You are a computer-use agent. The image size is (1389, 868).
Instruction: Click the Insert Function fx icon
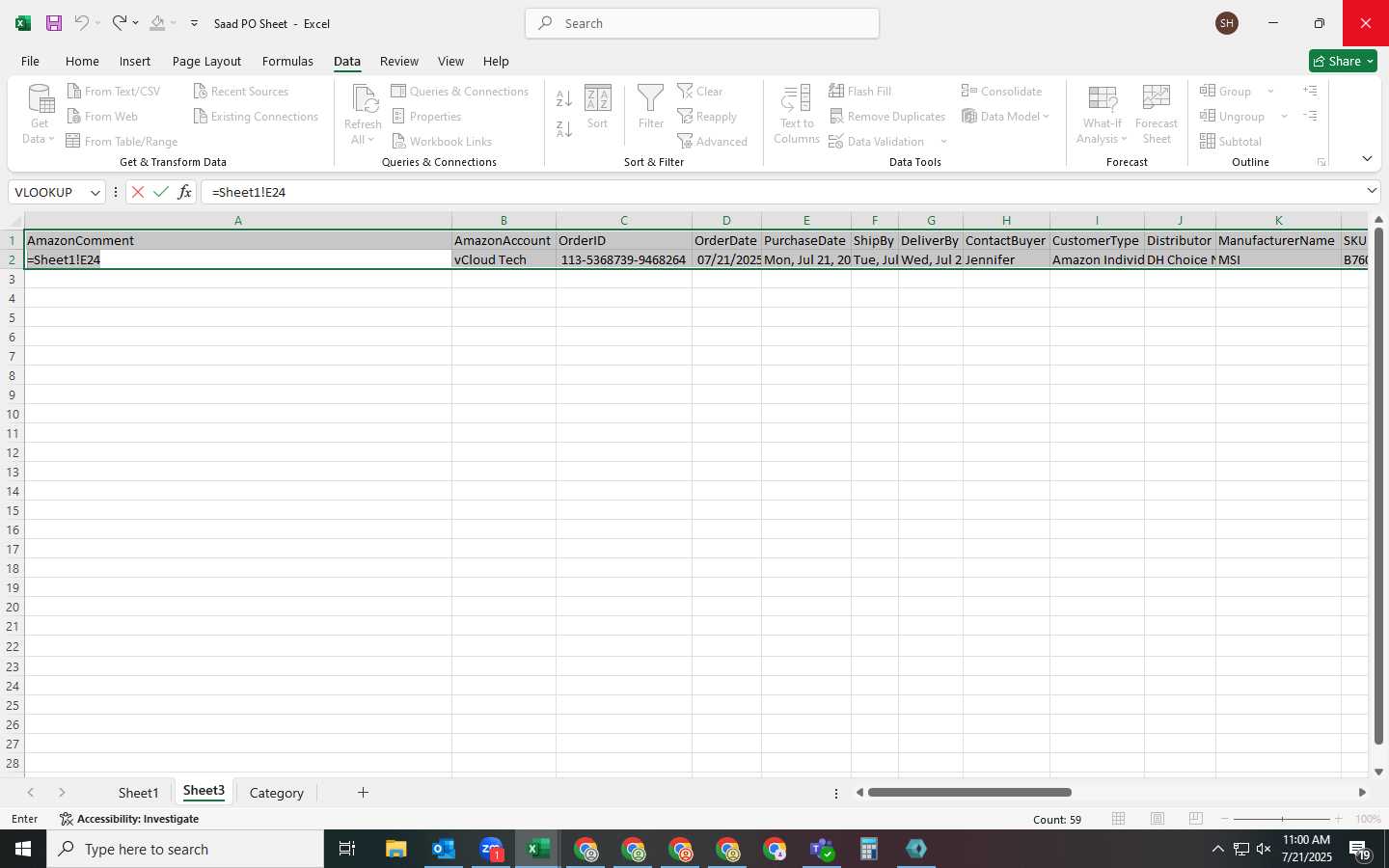pos(184,192)
